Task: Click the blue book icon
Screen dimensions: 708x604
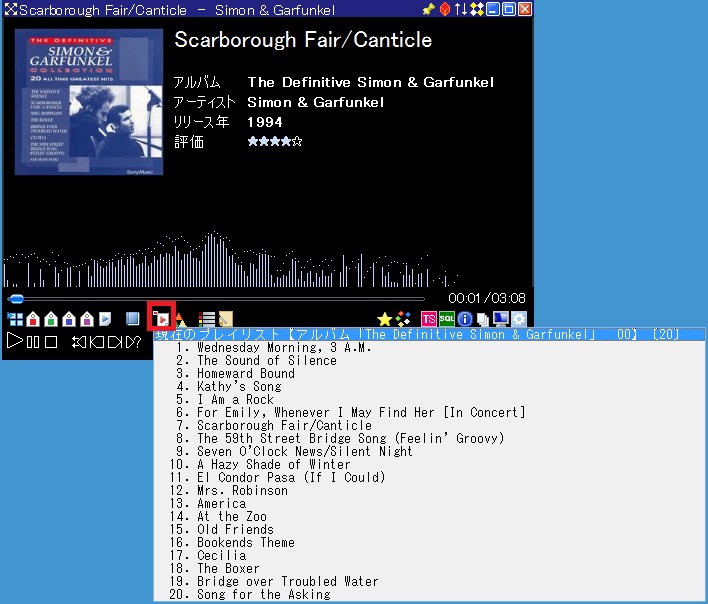Action: coord(133,319)
